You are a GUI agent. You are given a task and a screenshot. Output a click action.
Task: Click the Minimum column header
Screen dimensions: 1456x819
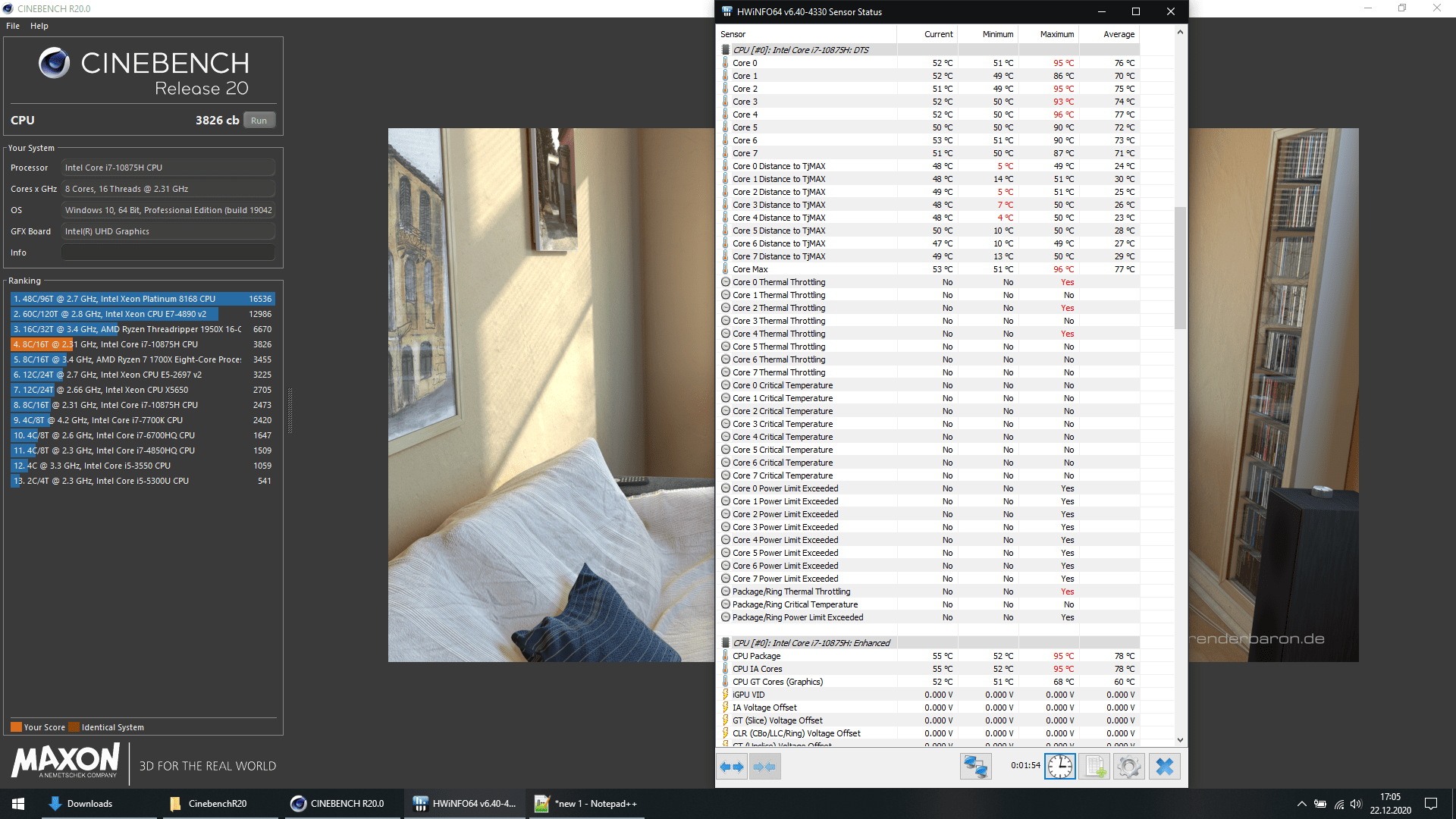point(987,34)
